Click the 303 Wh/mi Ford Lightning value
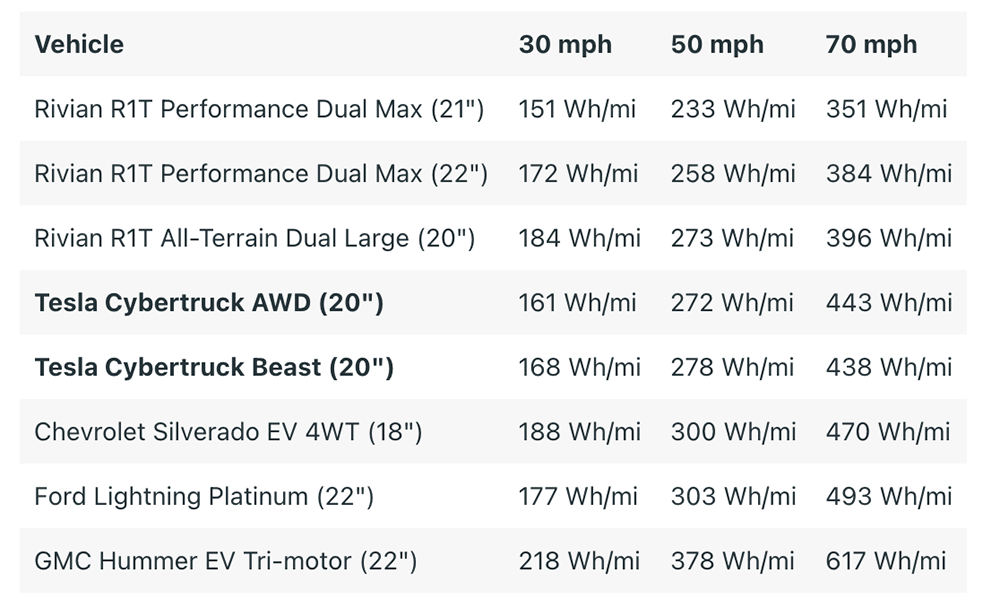Screen dimensions: 1000x608 (x=733, y=496)
